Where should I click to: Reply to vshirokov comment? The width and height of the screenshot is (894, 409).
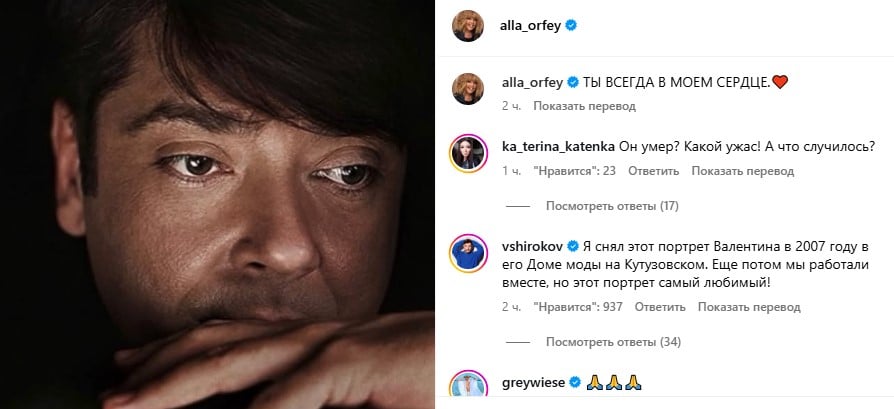pyautogui.click(x=660, y=307)
